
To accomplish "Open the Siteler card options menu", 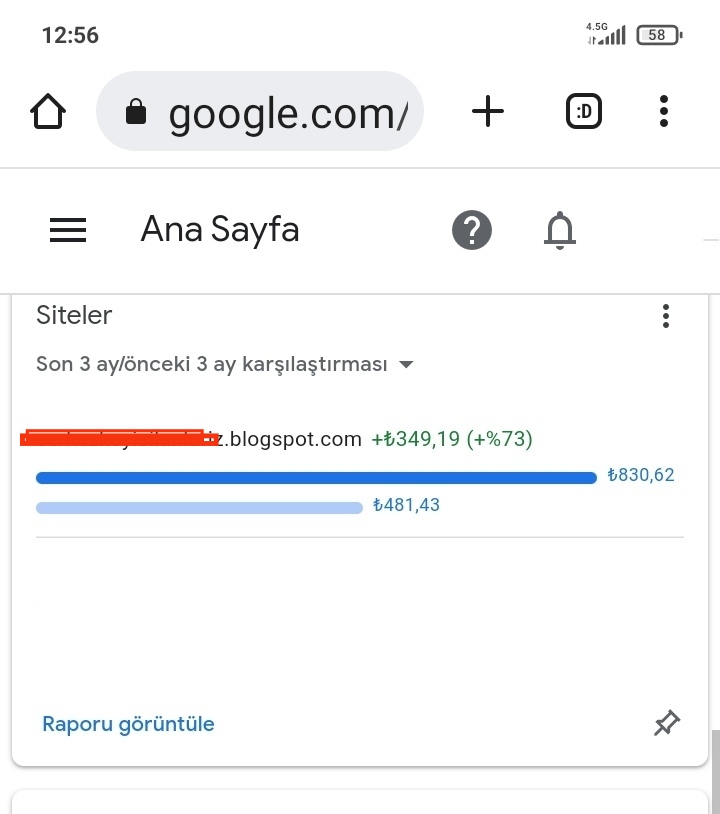I will [x=666, y=316].
